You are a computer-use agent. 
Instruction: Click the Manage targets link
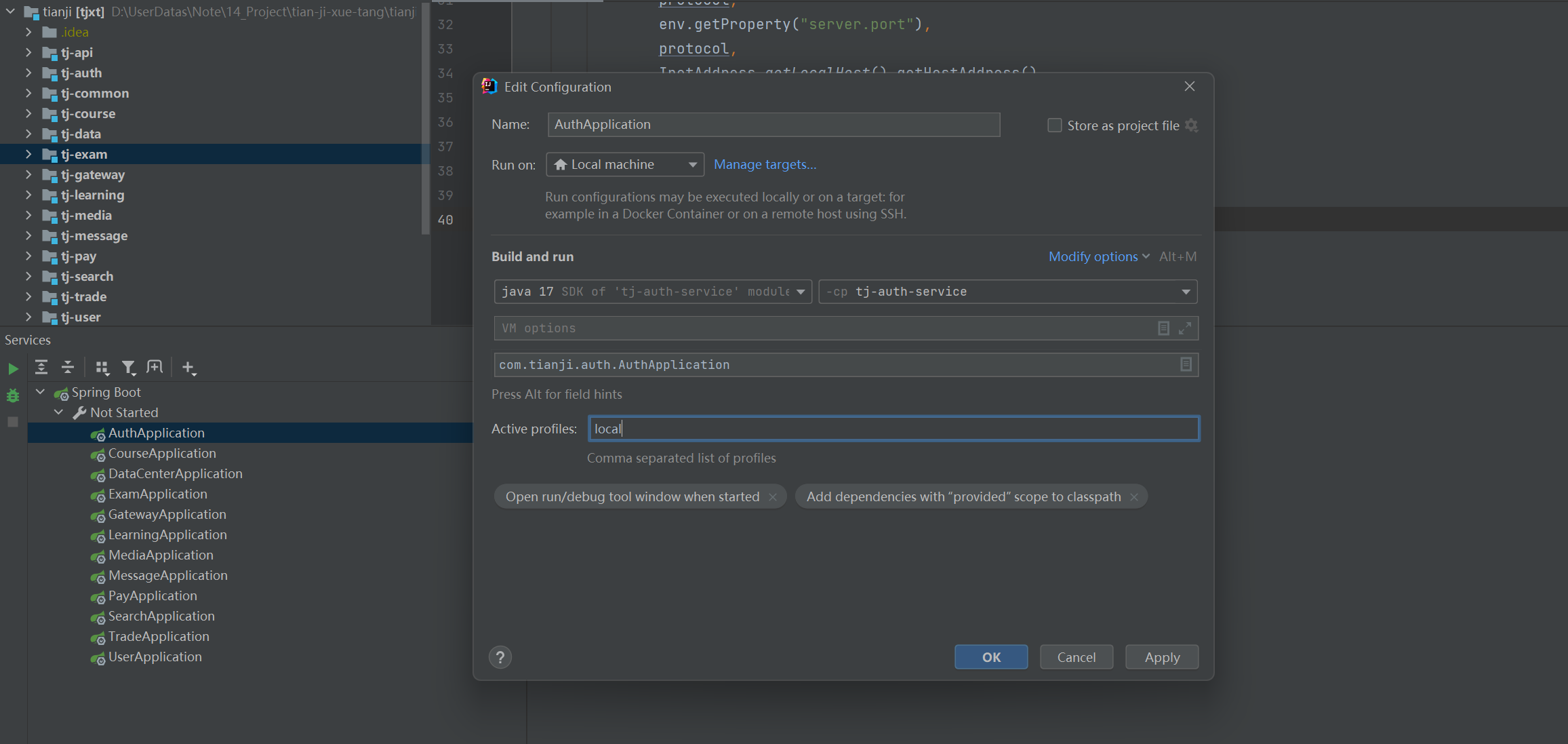click(x=765, y=165)
